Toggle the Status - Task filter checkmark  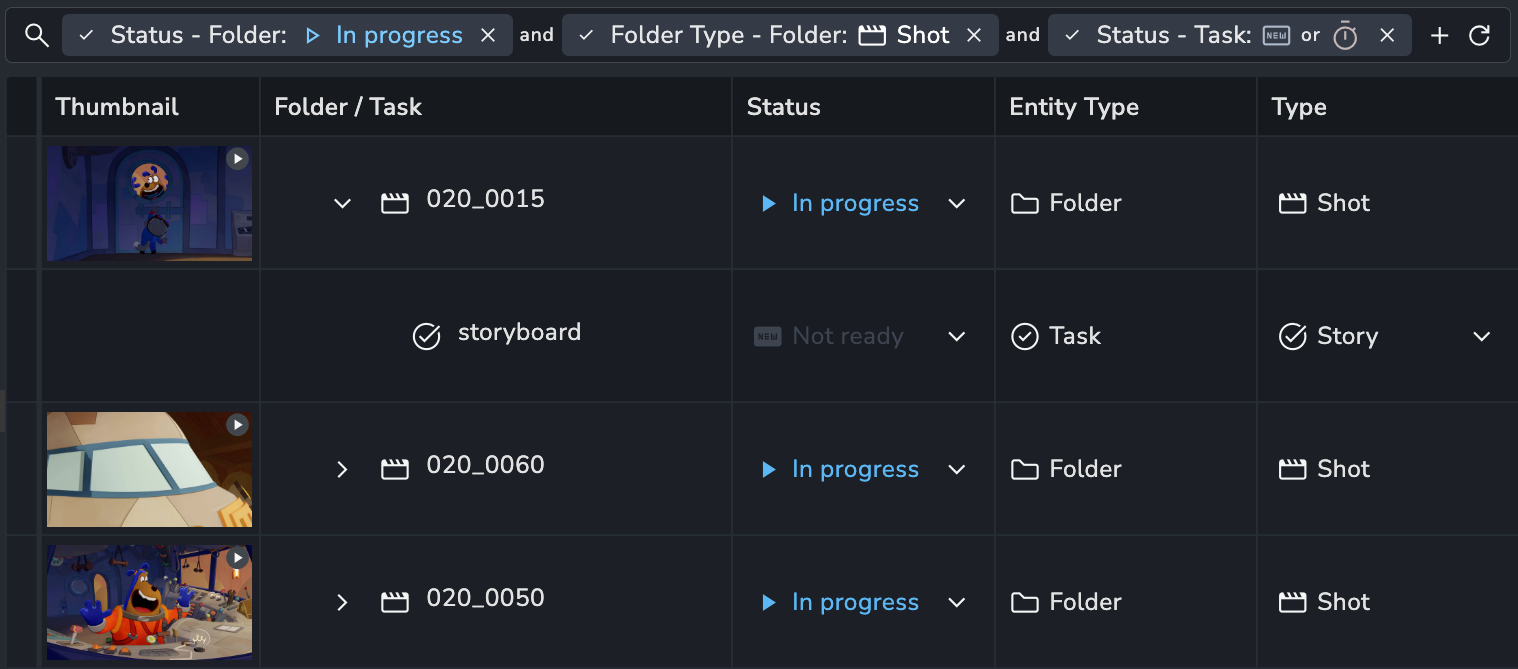[x=1072, y=36]
